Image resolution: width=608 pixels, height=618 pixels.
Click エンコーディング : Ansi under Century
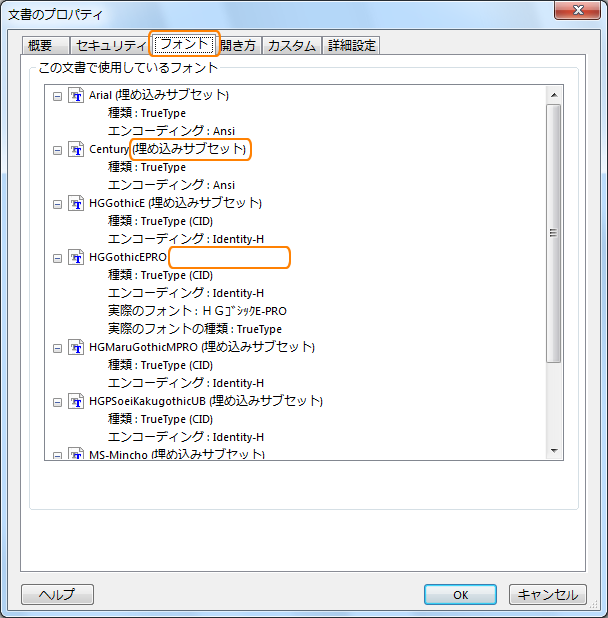click(x=171, y=185)
